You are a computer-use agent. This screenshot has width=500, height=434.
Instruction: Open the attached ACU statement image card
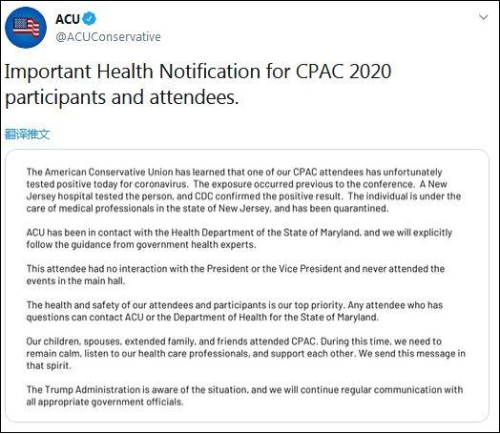point(247,286)
